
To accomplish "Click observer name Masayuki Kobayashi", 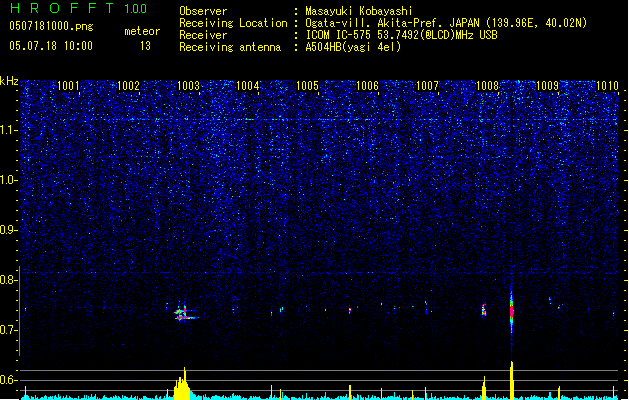I will (359, 11).
